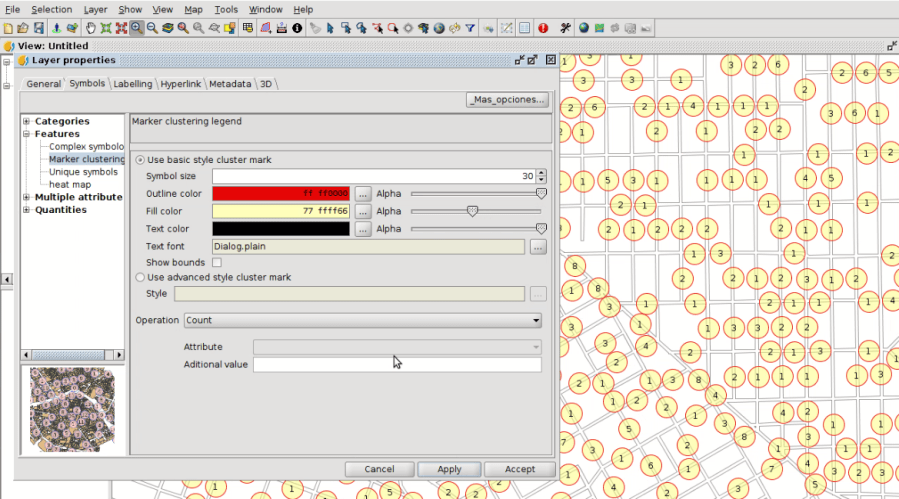Click the Information query tool icon
The width and height of the screenshot is (899, 499).
pyautogui.click(x=297, y=28)
